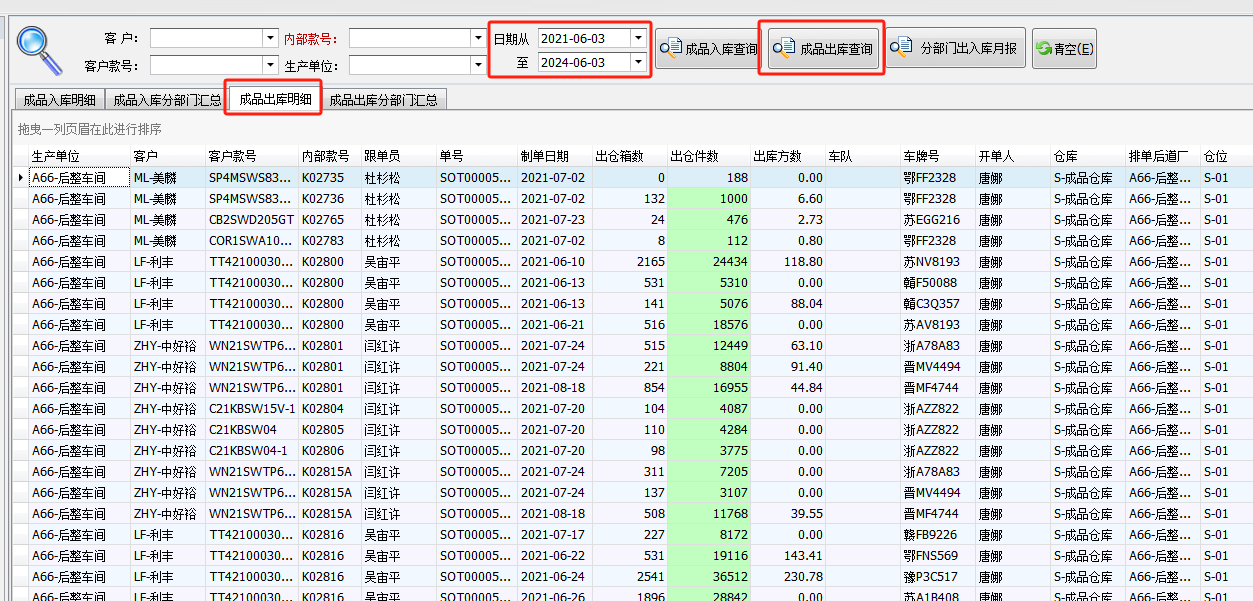Sort by the 仓库 column header
The height and width of the screenshot is (601, 1253).
coord(1088,156)
